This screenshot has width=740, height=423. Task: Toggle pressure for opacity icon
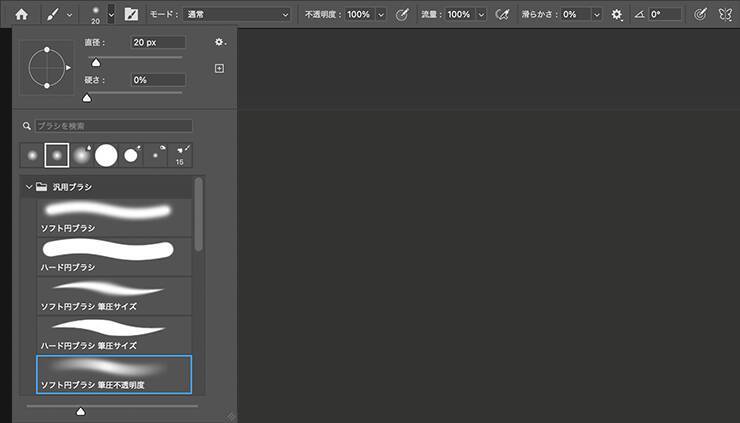click(402, 14)
